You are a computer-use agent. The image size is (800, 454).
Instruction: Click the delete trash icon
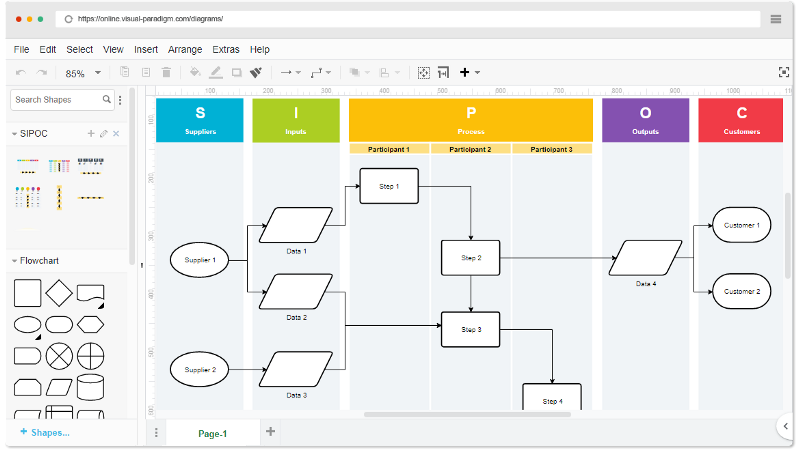click(166, 73)
